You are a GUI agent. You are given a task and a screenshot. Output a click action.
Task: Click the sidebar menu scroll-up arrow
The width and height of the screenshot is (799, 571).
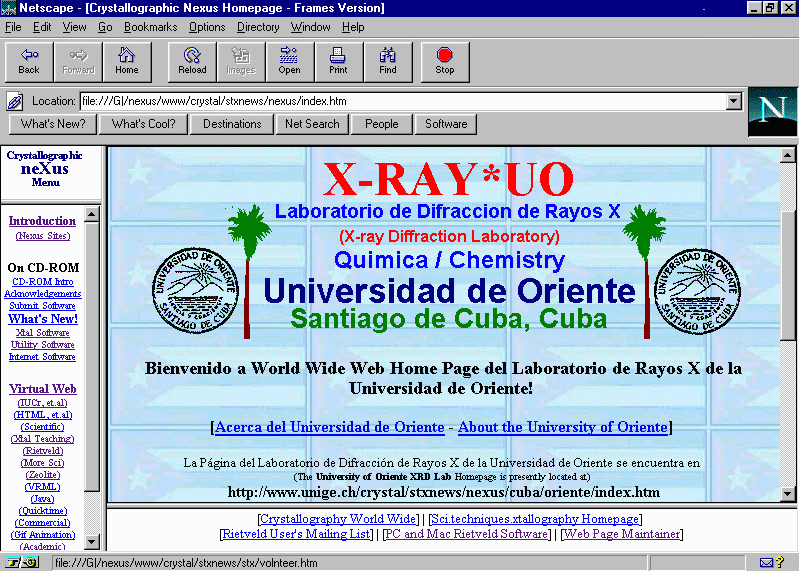[x=92, y=214]
